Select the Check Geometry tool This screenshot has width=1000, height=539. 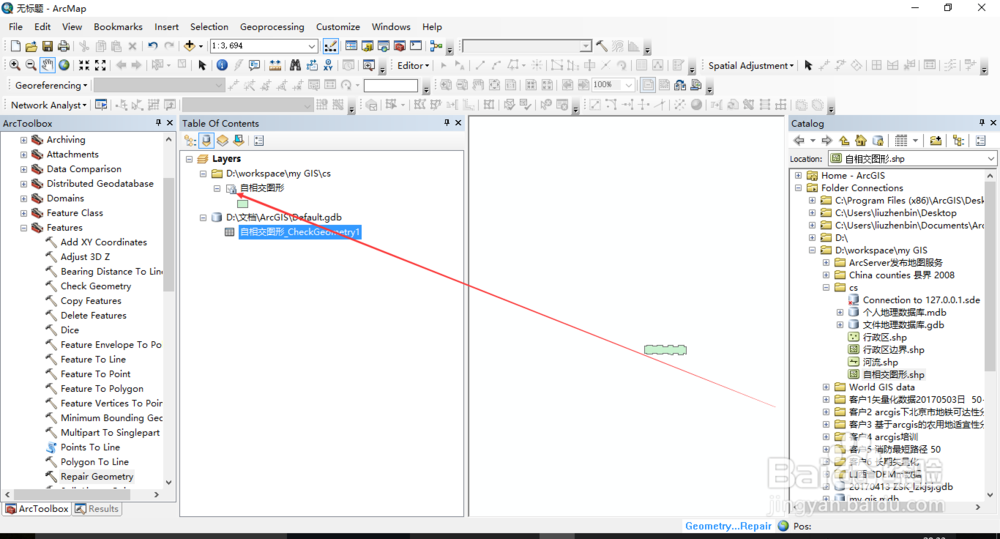[96, 286]
